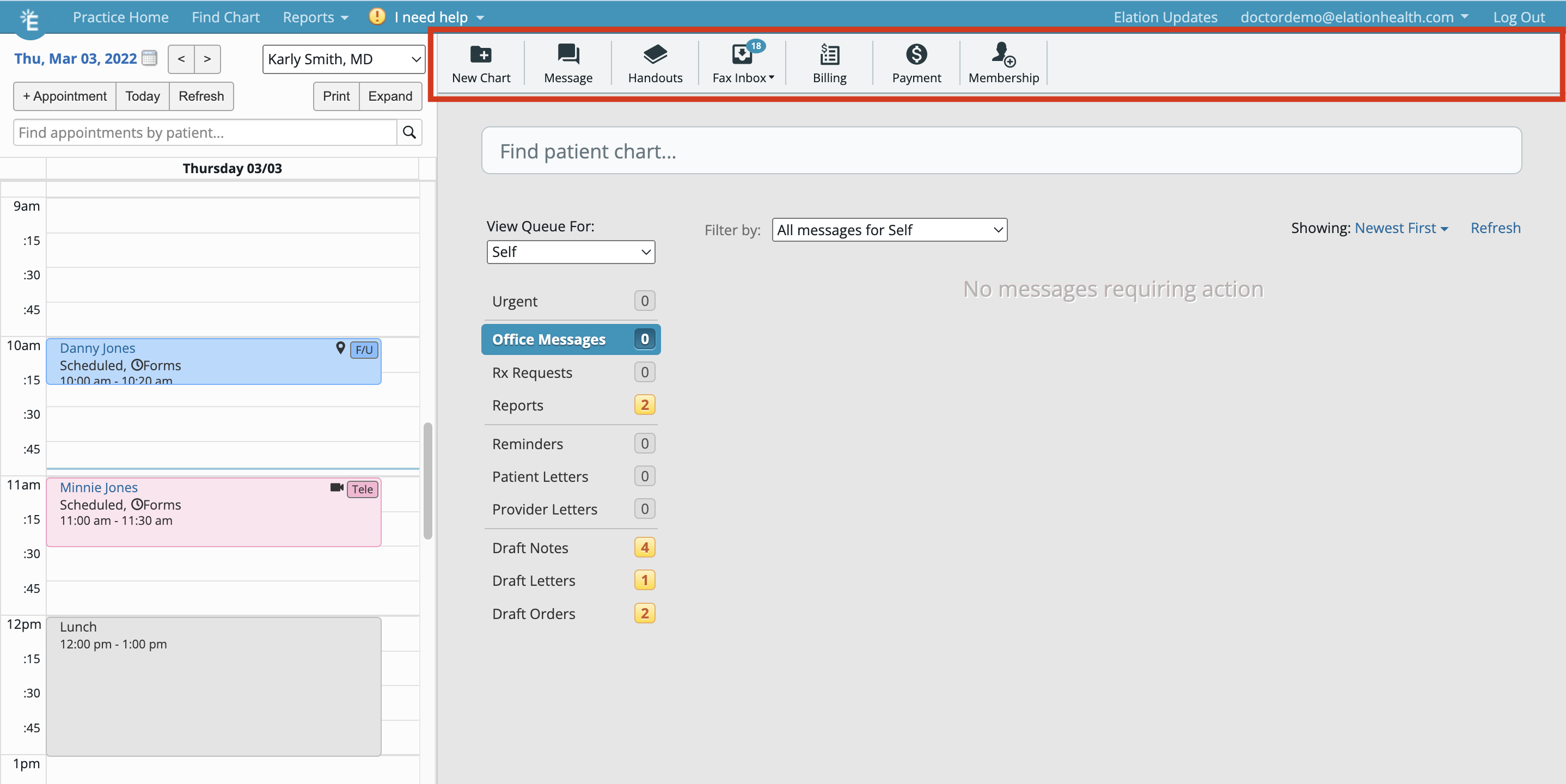Image resolution: width=1566 pixels, height=784 pixels.
Task: Open Danny Jones patient link
Action: 97,348
